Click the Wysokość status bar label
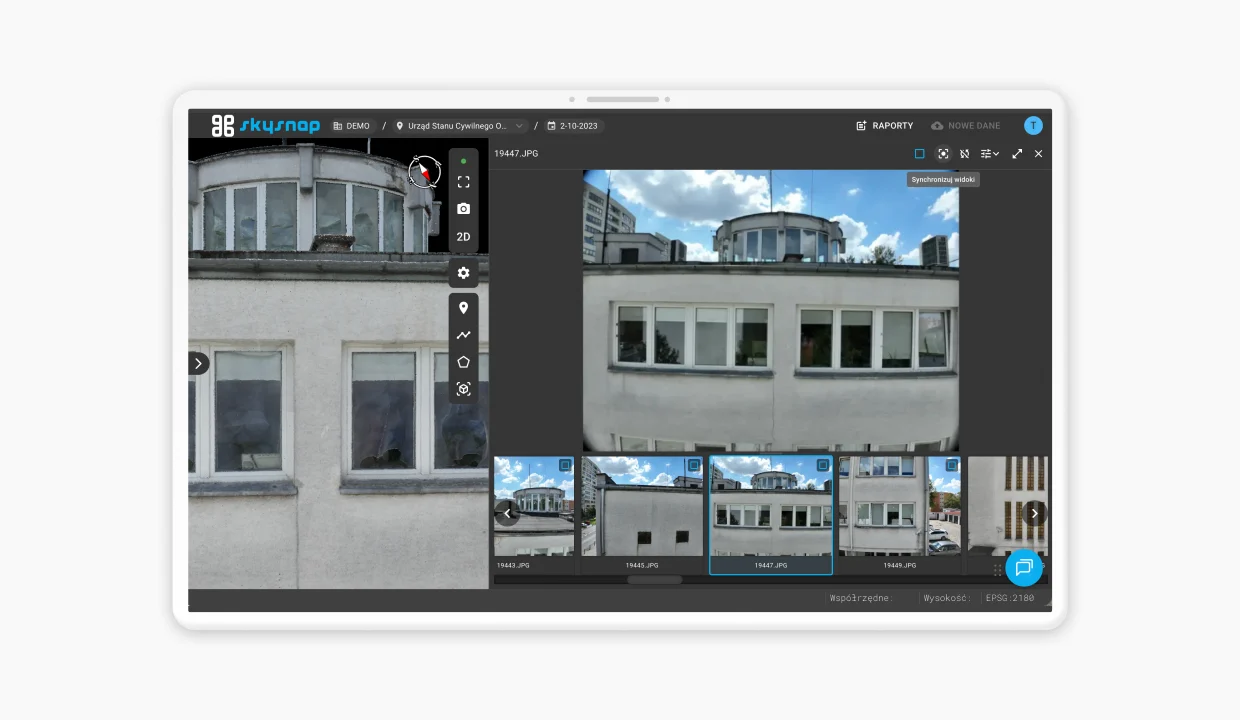The height and width of the screenshot is (720, 1240). (x=947, y=598)
